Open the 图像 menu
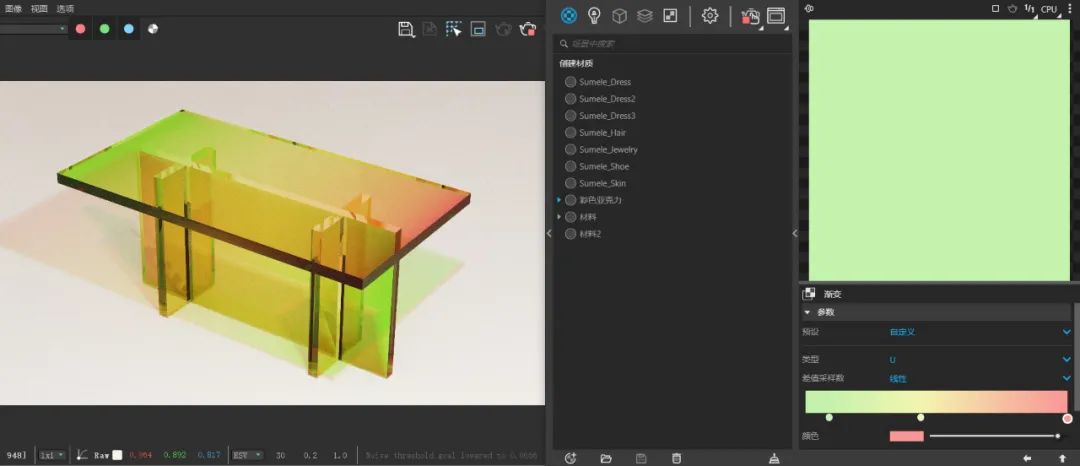 click(13, 9)
